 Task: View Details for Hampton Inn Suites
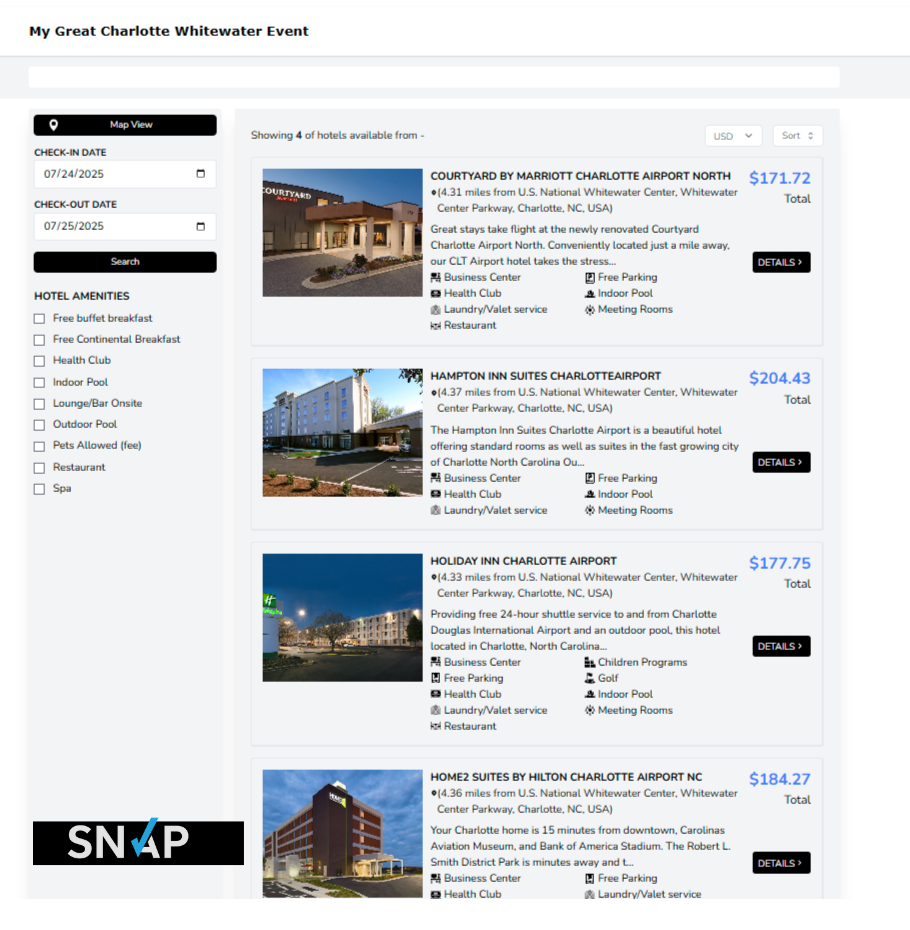781,462
